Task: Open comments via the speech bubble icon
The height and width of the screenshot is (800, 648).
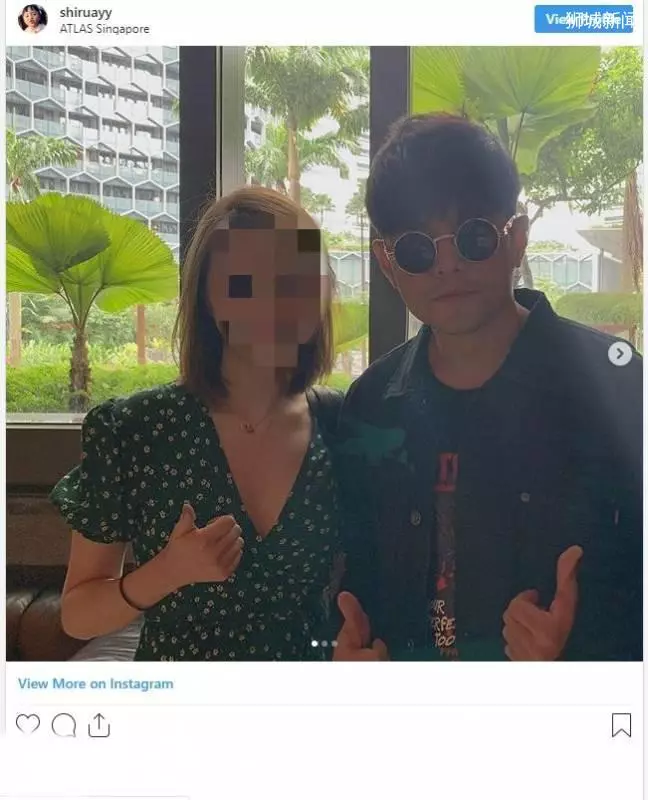Action: point(64,725)
